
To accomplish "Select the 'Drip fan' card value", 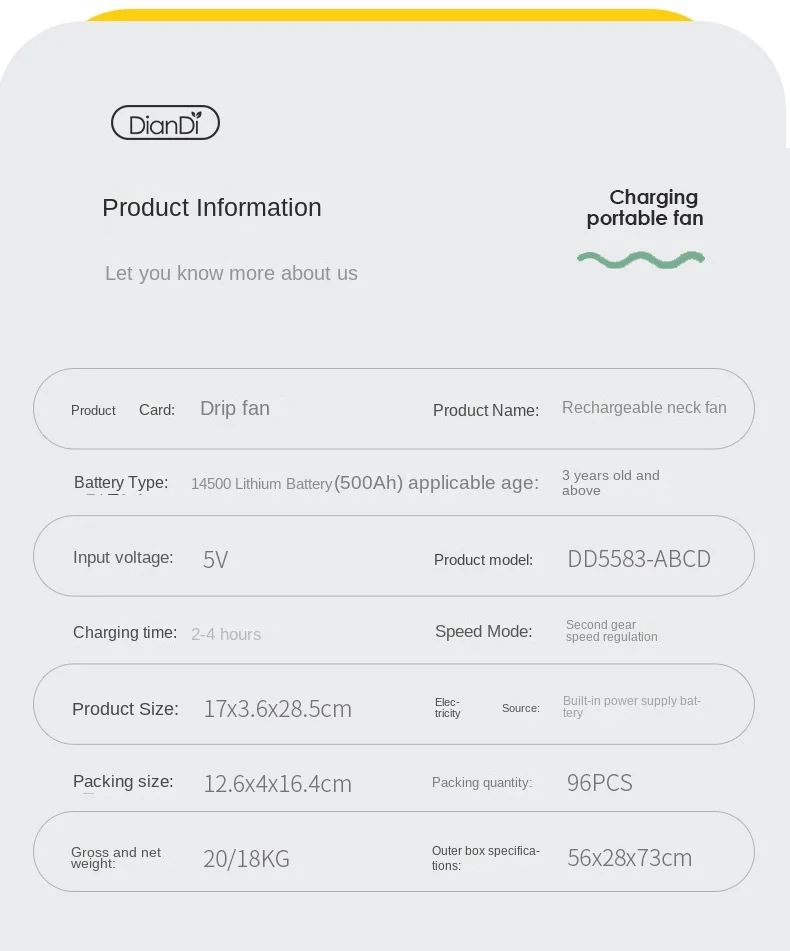I will click(235, 408).
